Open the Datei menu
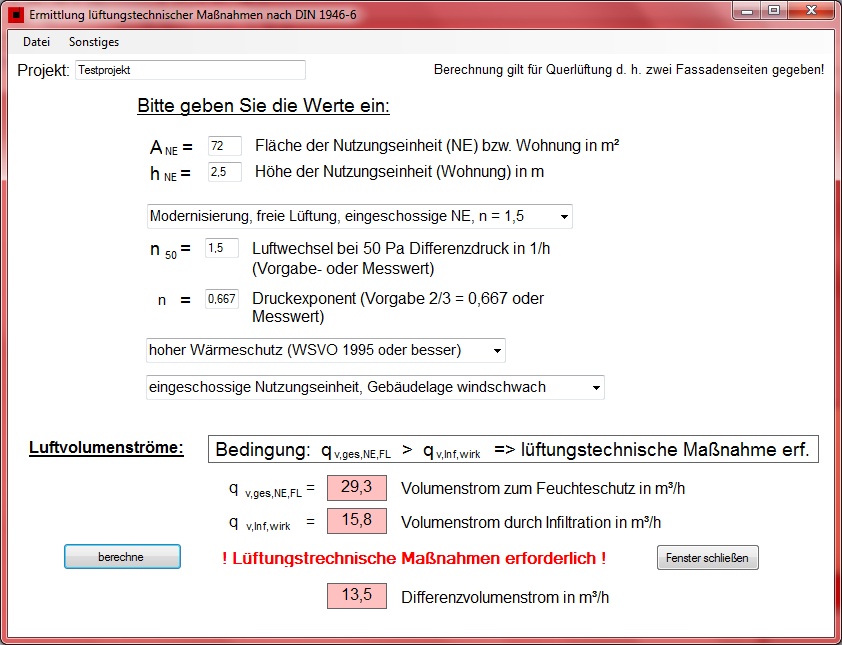842x645 pixels. 37,42
